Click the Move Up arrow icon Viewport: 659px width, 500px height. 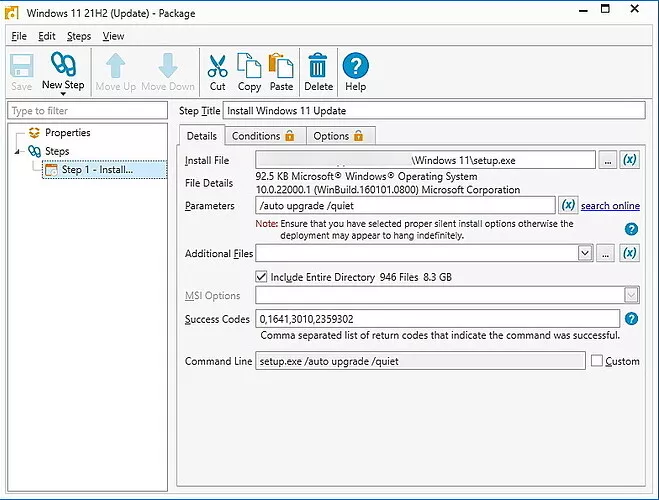[116, 66]
